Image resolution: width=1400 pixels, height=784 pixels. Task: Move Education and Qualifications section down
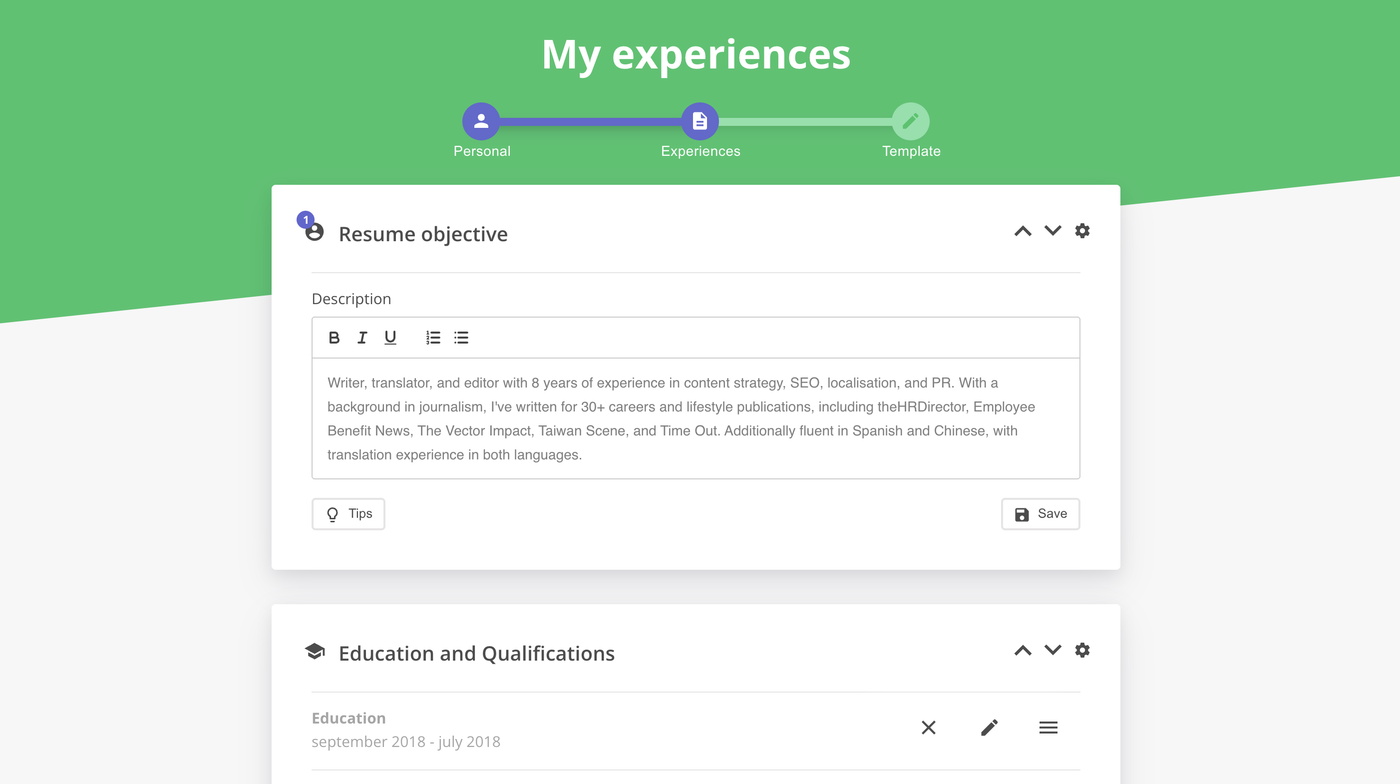(x=1052, y=650)
